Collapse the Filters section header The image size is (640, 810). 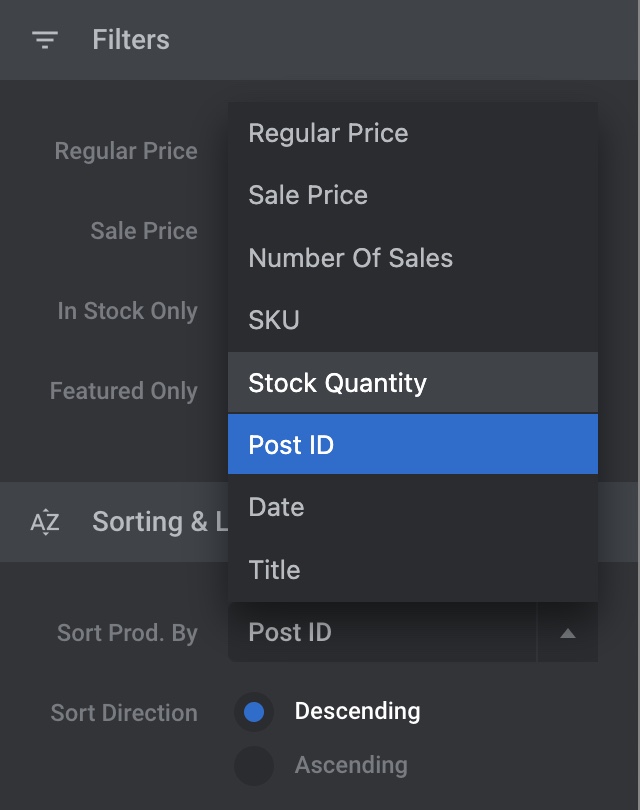131,40
